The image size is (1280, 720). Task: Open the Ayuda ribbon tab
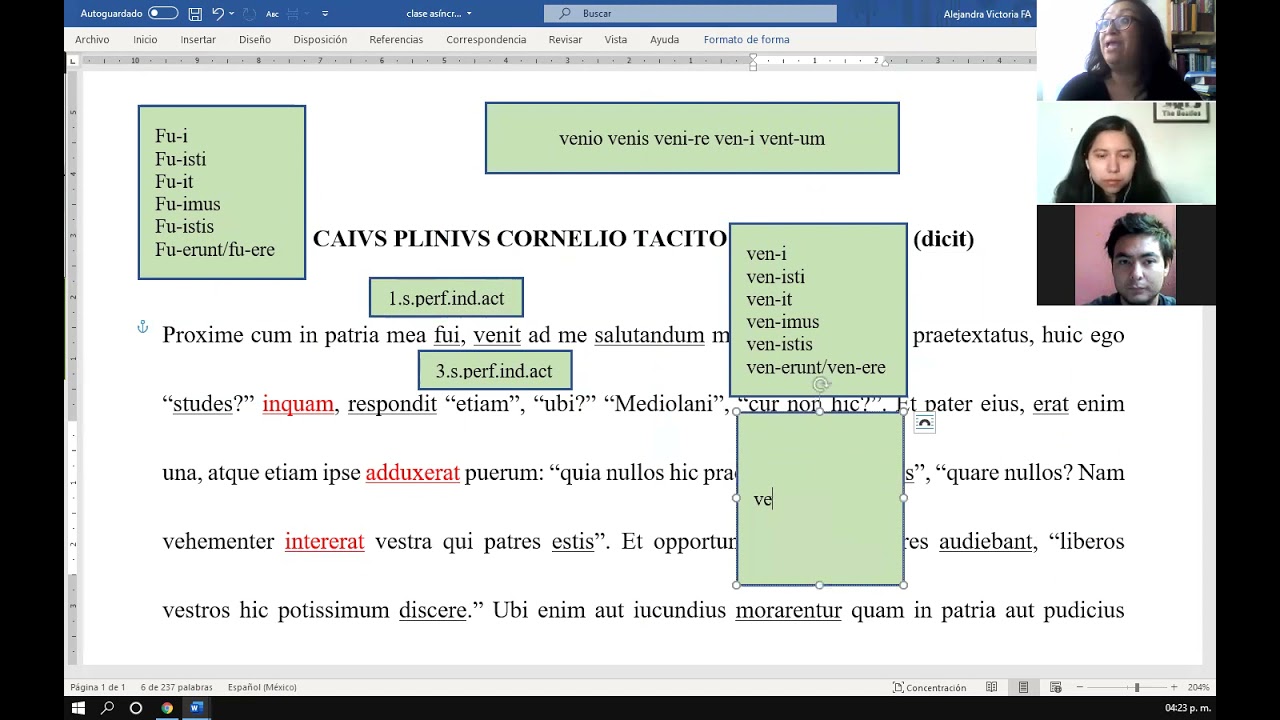pyautogui.click(x=664, y=39)
